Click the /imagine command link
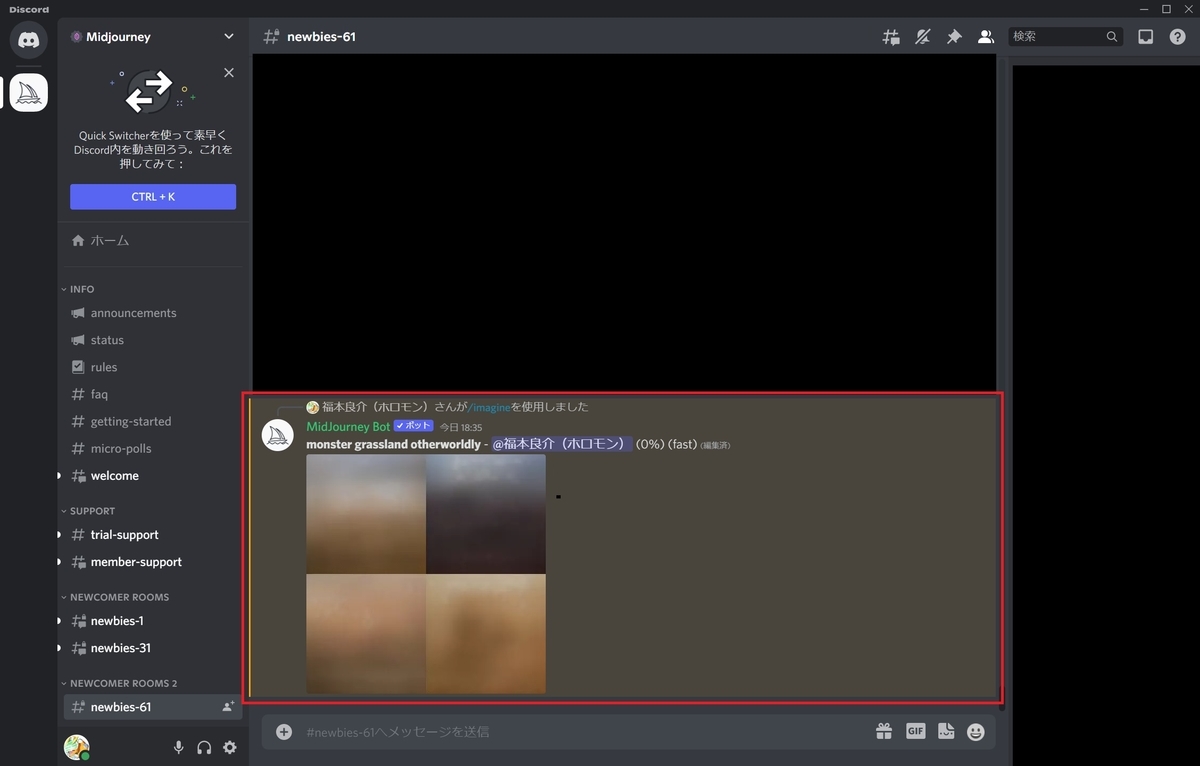The height and width of the screenshot is (766, 1200). point(490,407)
